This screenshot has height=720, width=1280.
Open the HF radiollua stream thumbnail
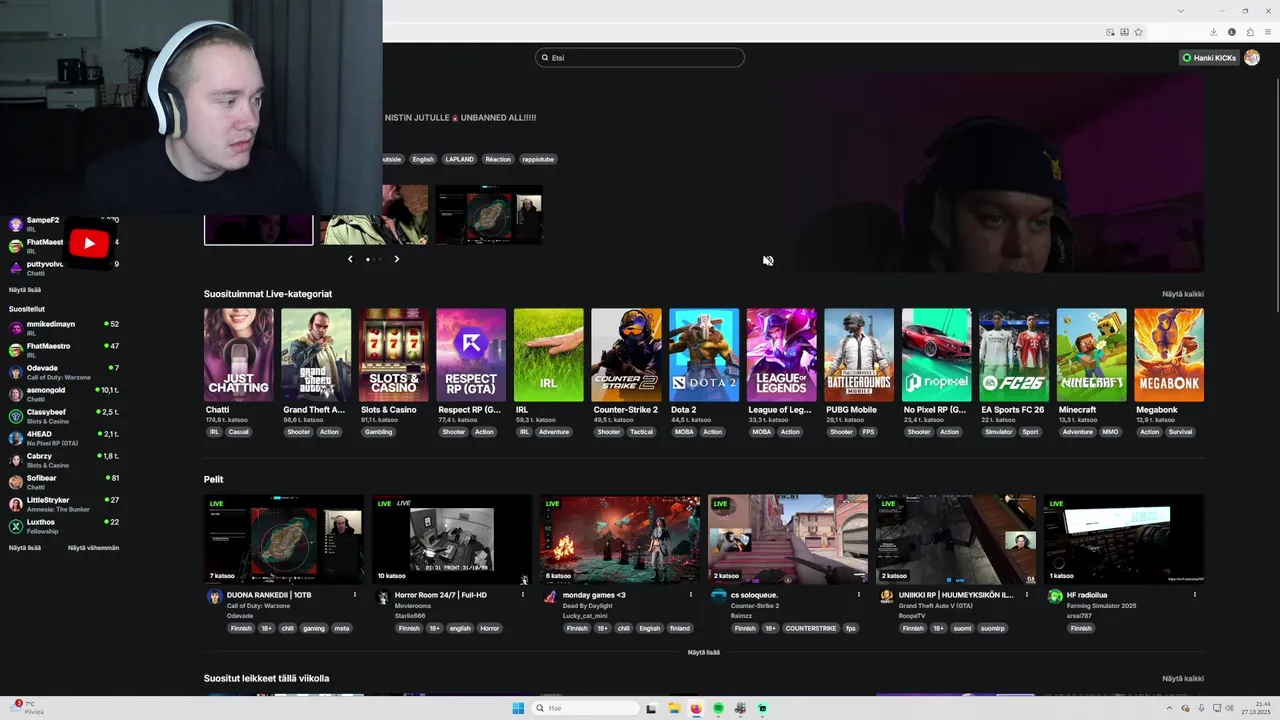coord(1124,539)
